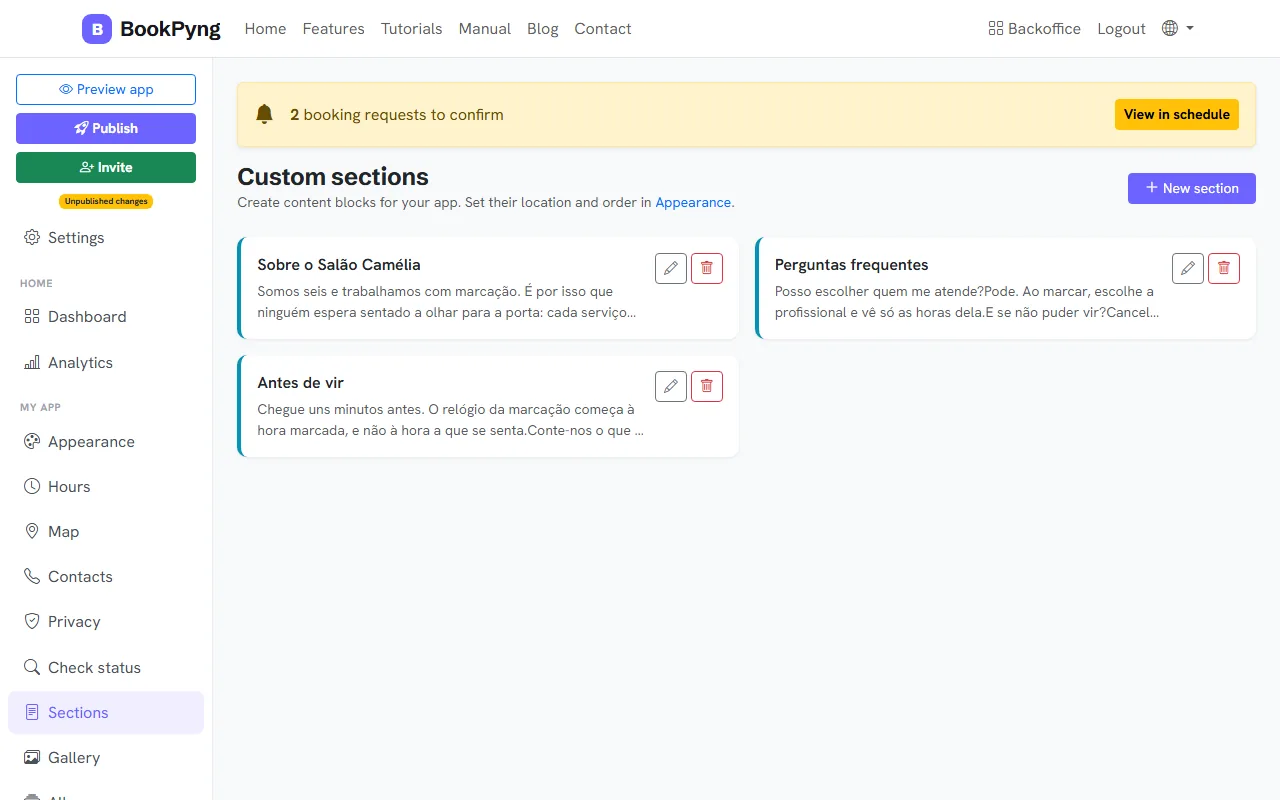Open Gallery in the sidebar
The image size is (1280, 800).
[x=106, y=758]
